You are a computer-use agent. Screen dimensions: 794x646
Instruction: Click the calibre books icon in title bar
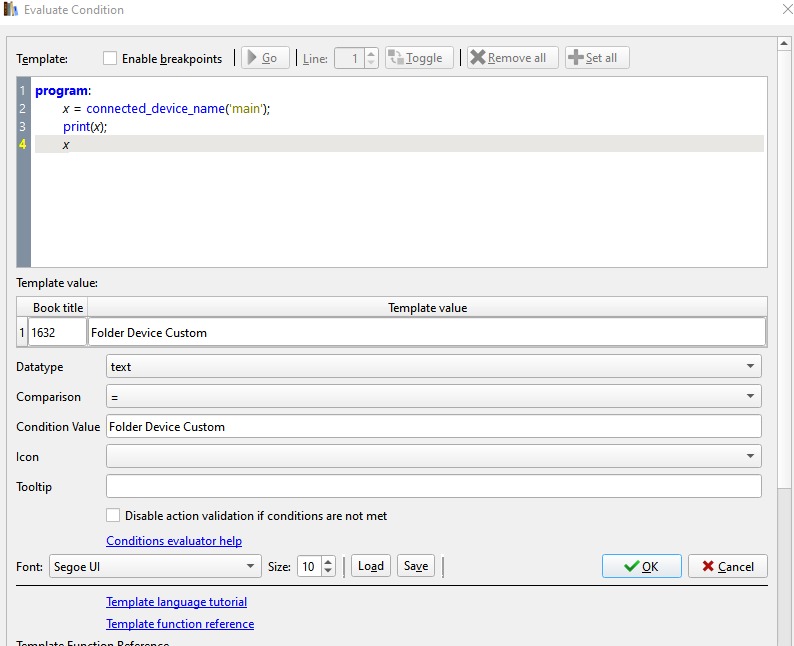point(10,9)
